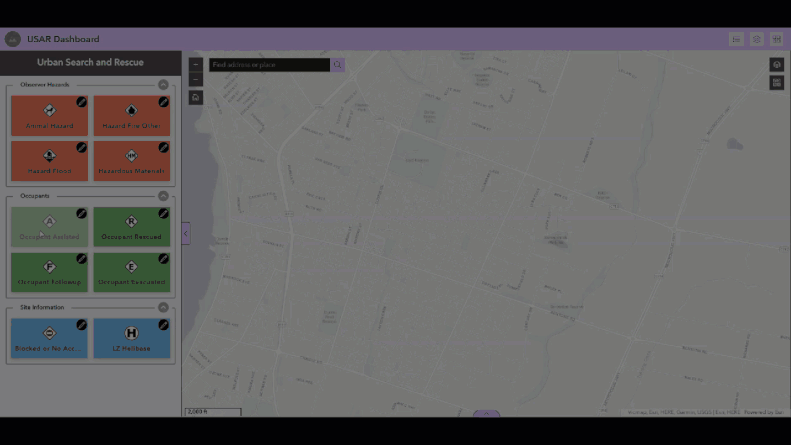The image size is (791, 445).
Task: Click the map scale bar
Action: pyautogui.click(x=213, y=412)
